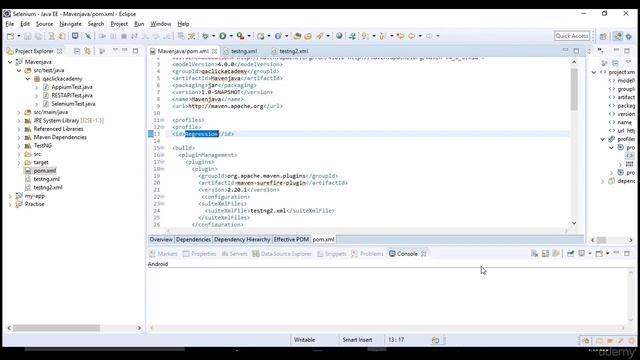Screen dimensions: 640x360
Task: Click Project Explorer horizontal scrollbar thumb
Action: click(56, 328)
